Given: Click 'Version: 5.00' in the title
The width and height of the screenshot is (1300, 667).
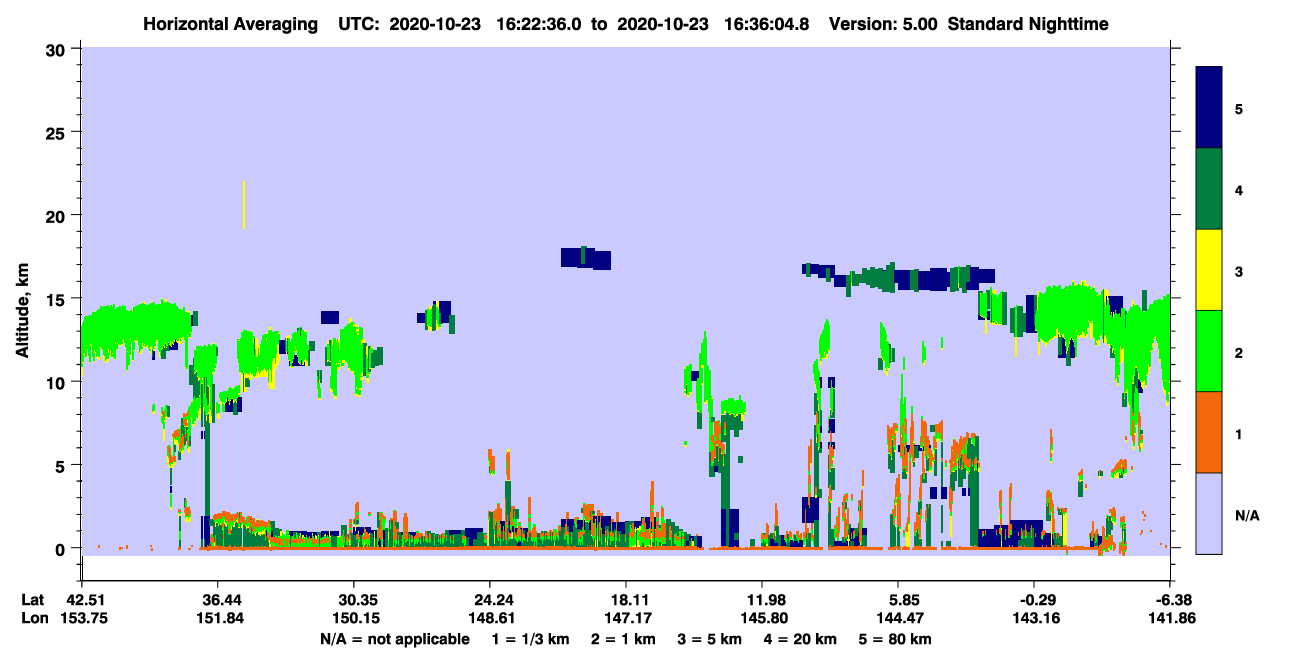Looking at the screenshot, I should point(881,23).
